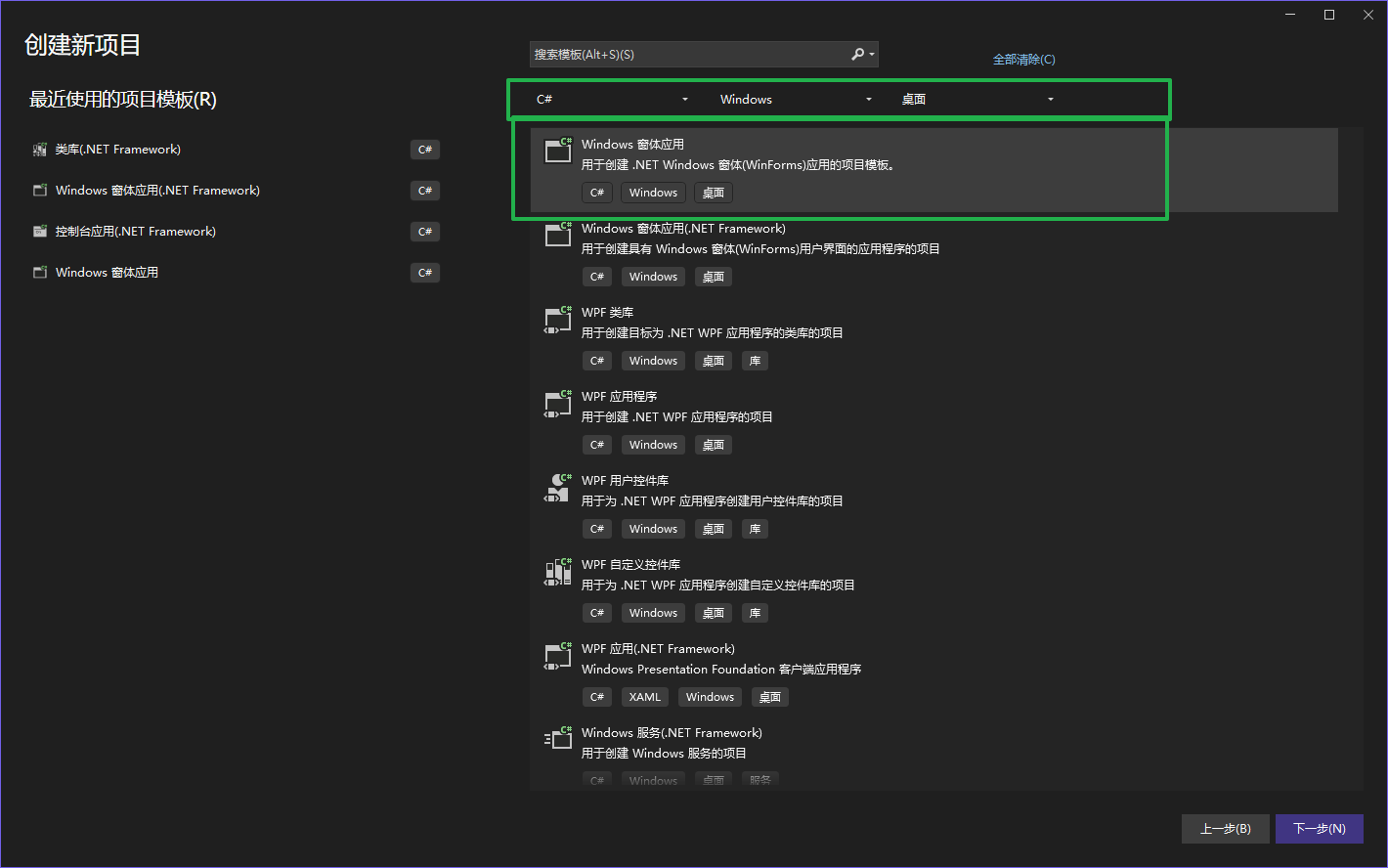Click the WPF 用户控件库 template icon
1388x868 pixels.
558,486
